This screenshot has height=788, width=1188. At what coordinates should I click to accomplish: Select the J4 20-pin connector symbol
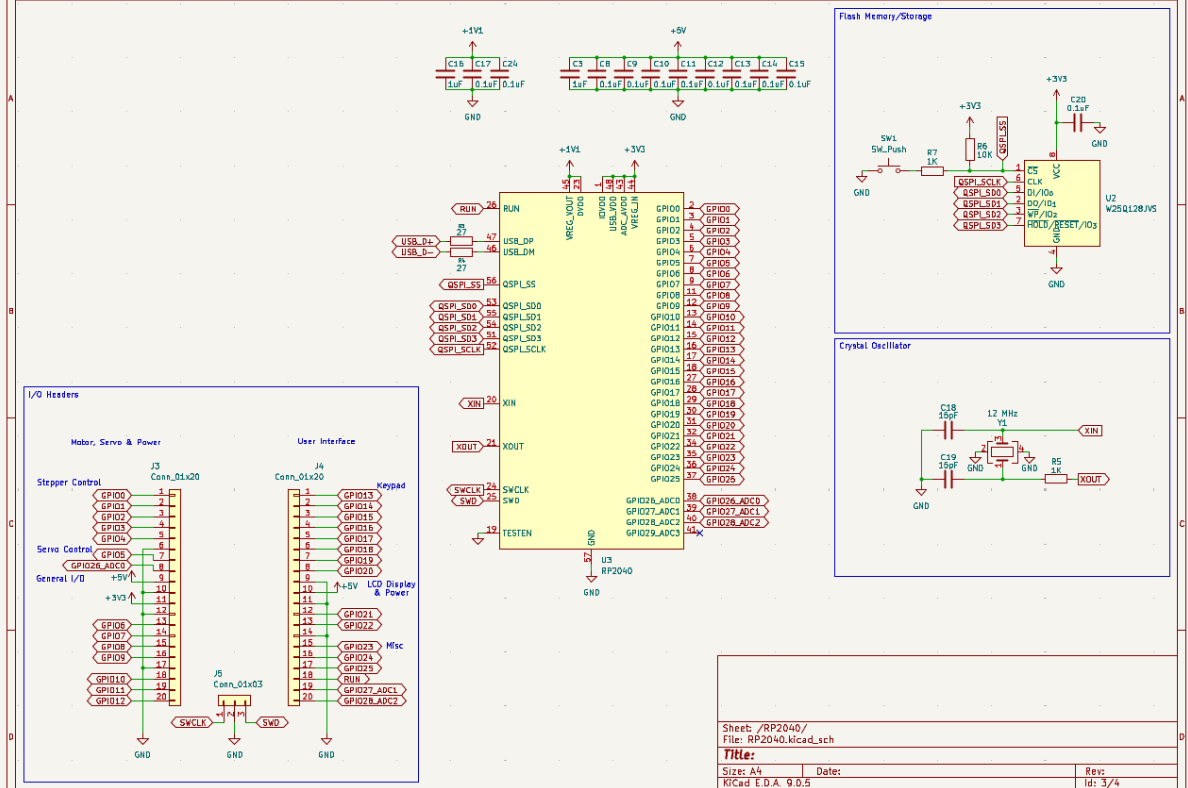pos(296,597)
